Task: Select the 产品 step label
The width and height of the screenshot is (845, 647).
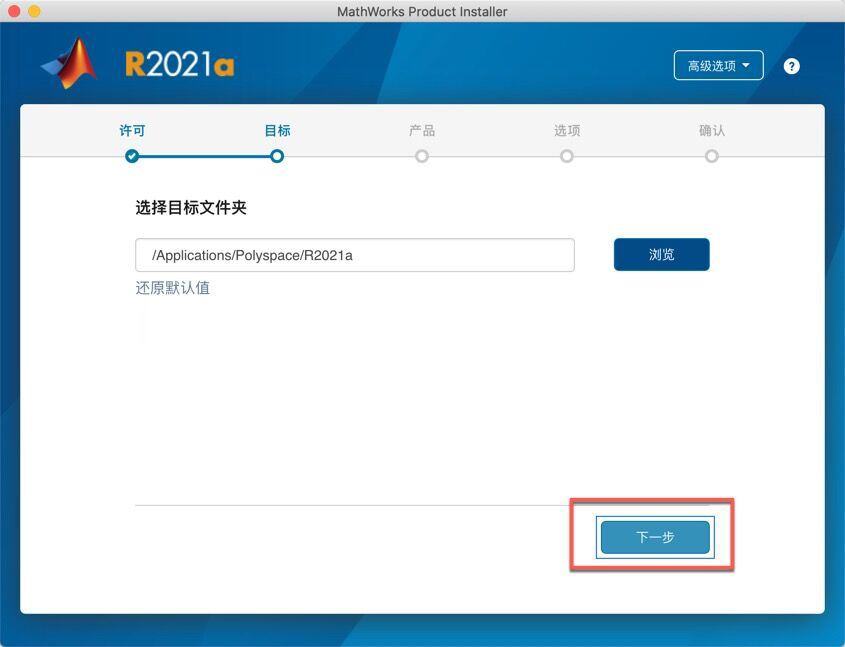Action: point(422,130)
